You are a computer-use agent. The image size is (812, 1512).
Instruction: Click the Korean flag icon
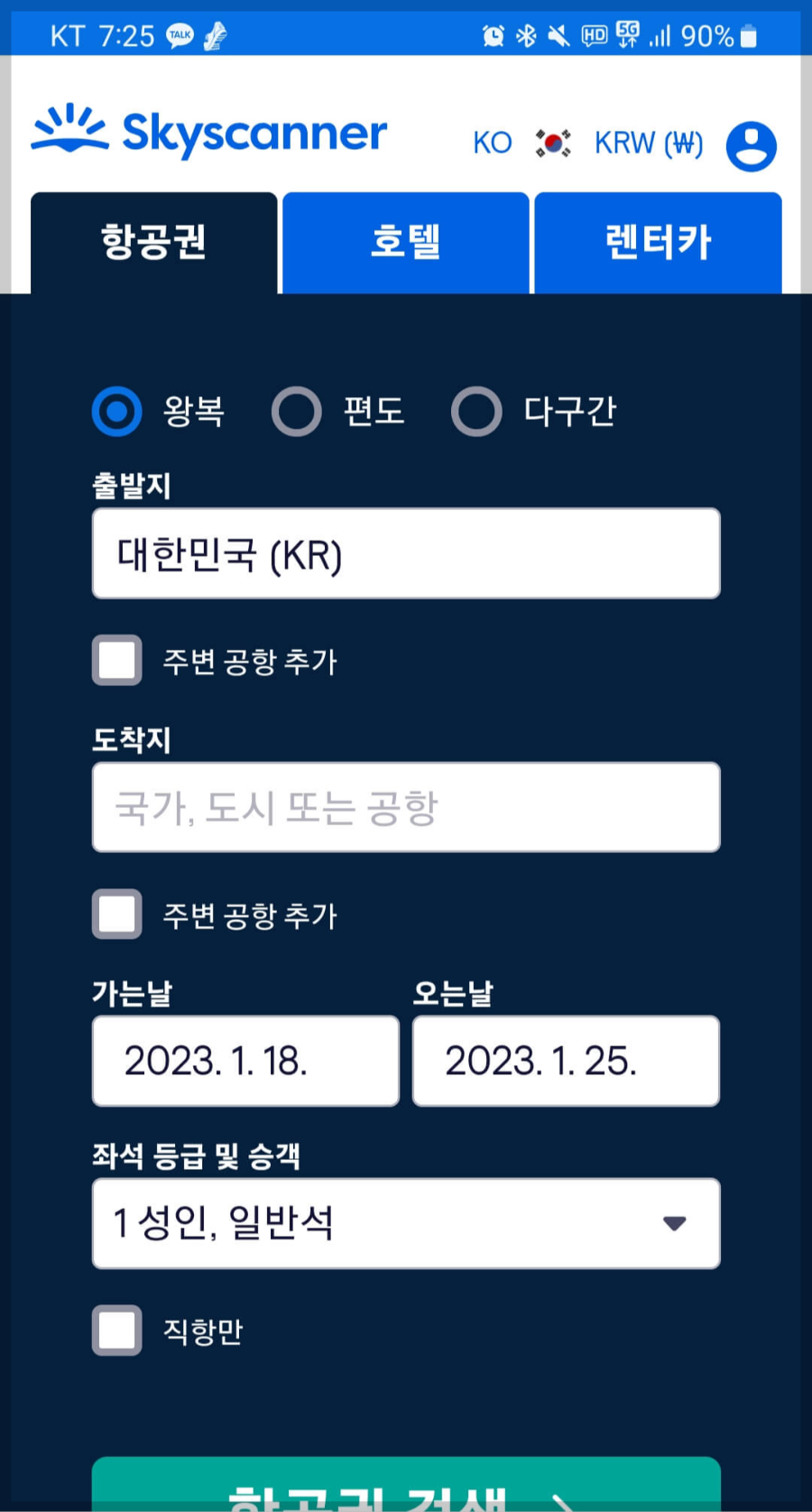click(x=553, y=143)
